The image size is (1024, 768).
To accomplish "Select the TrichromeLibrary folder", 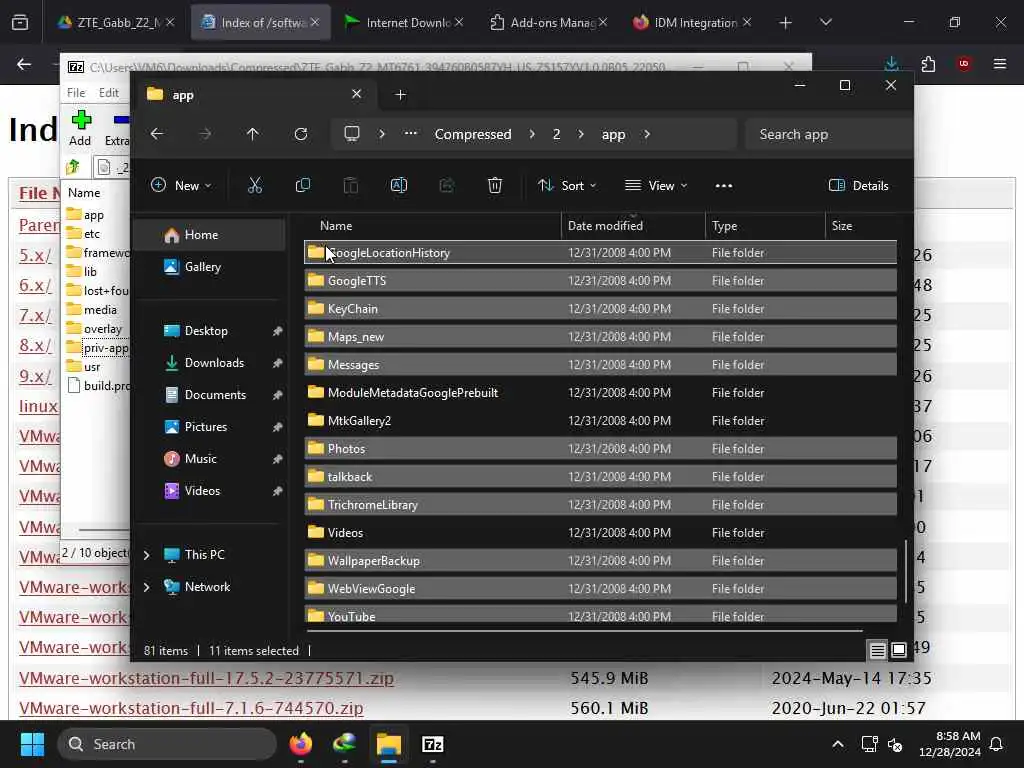I will (600, 504).
